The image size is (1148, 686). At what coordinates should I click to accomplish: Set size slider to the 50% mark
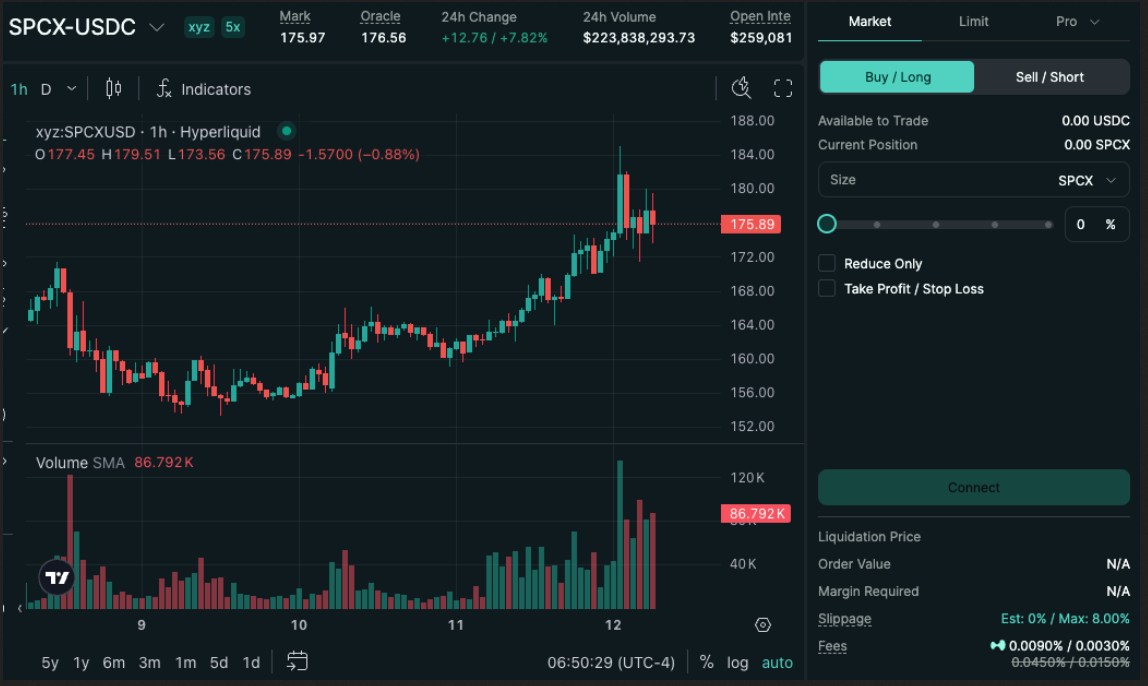[x=936, y=225]
